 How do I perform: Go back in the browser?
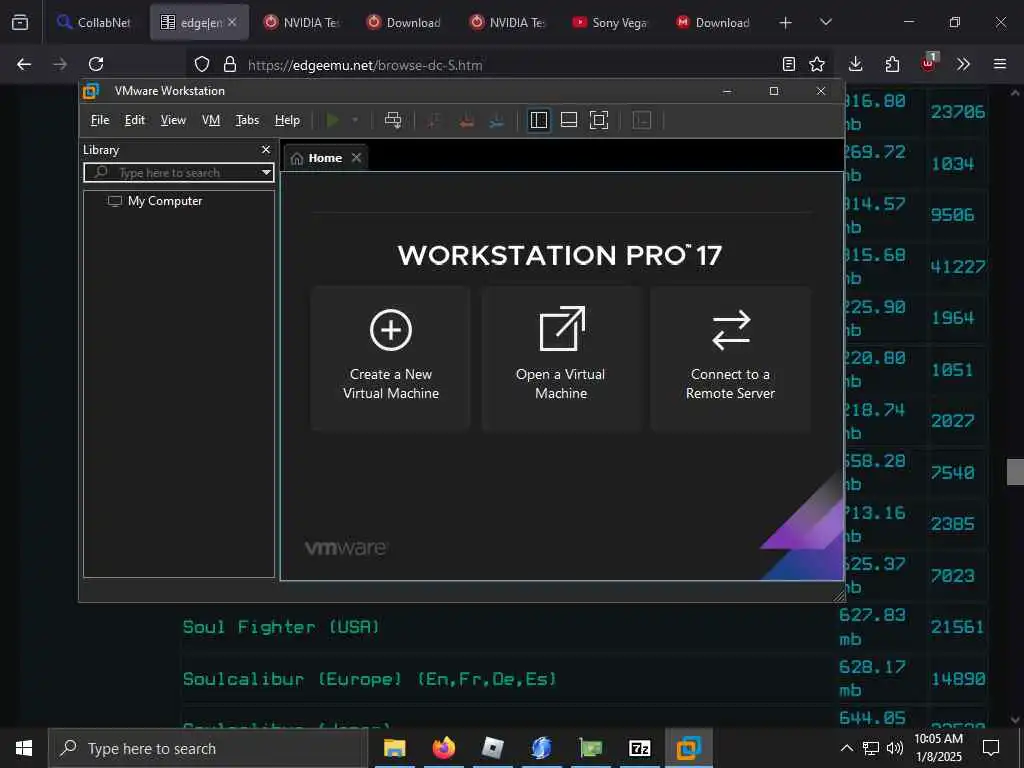coord(24,64)
